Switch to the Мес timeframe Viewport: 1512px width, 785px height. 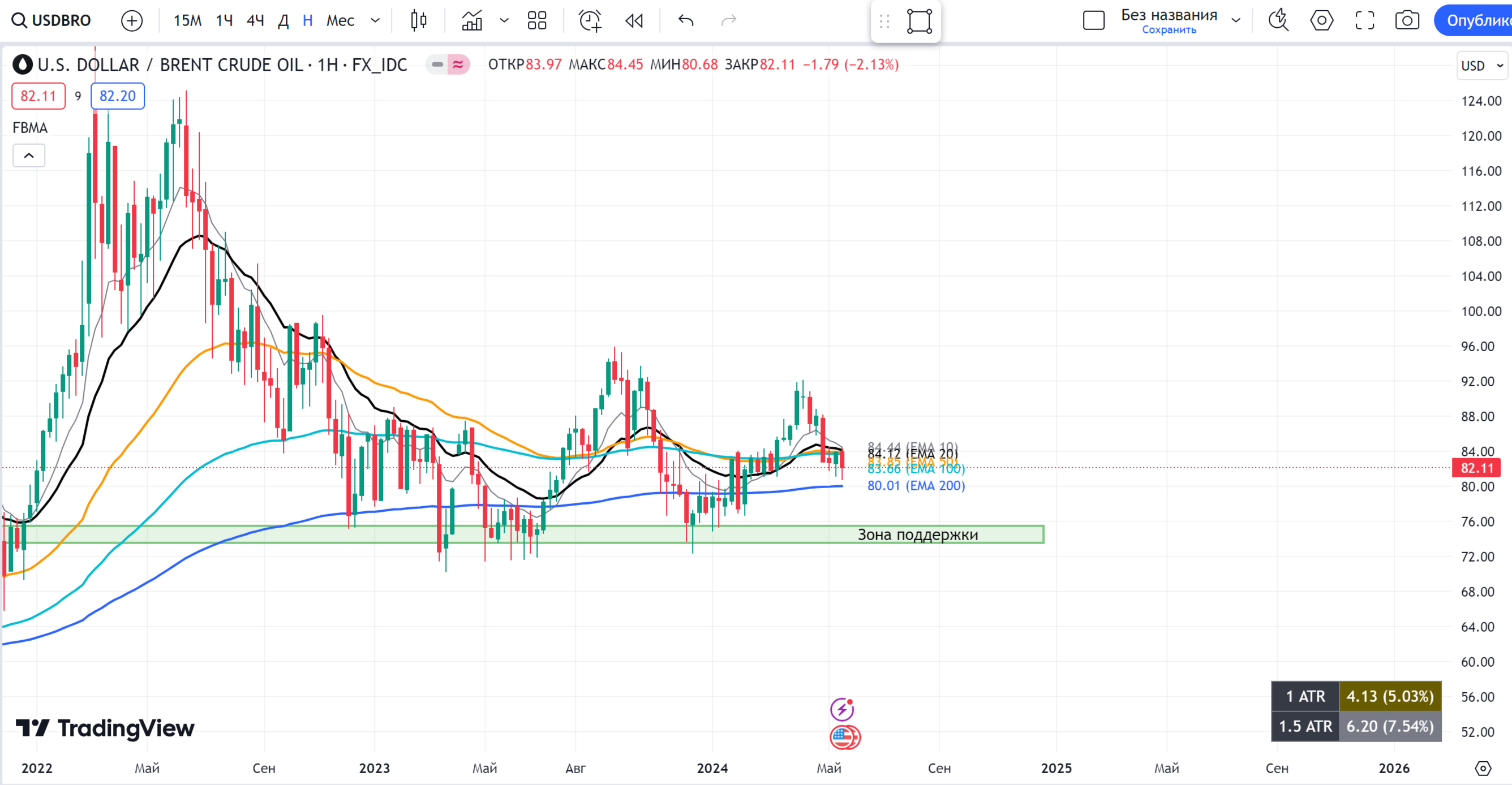tap(340, 20)
